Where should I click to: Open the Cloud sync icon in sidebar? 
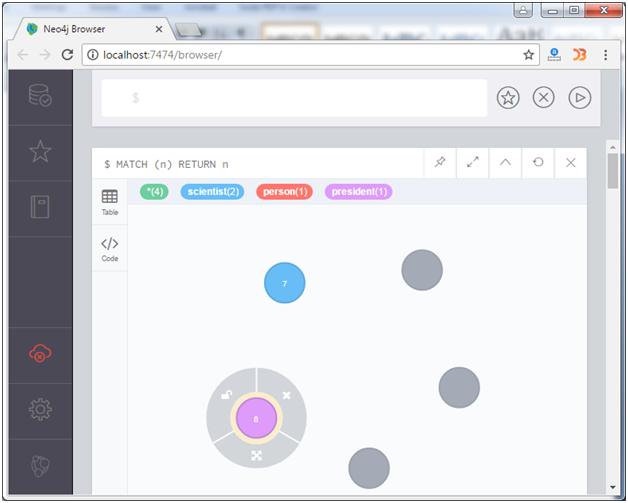click(40, 353)
